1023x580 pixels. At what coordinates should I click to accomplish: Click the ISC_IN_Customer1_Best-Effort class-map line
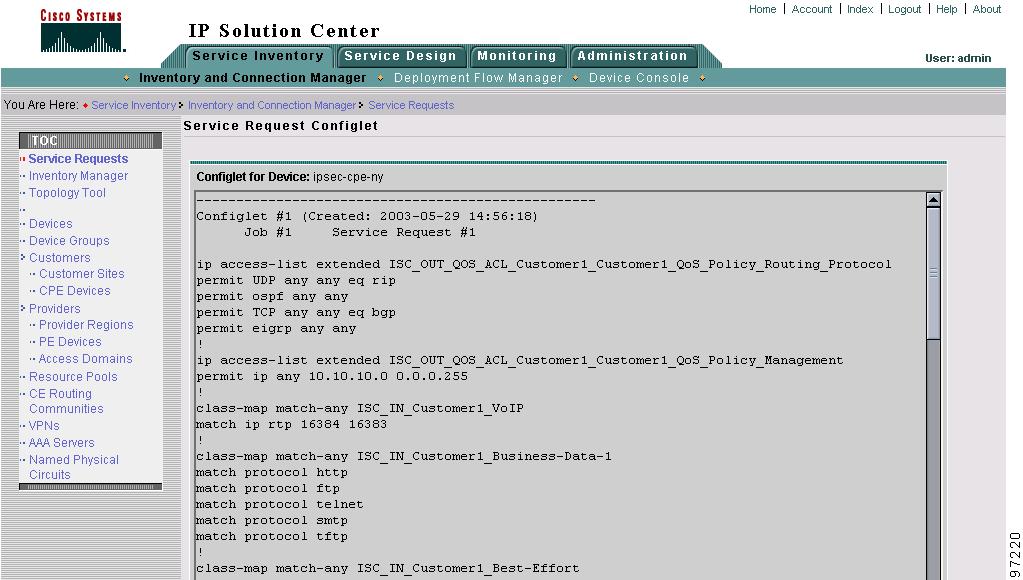(x=388, y=568)
